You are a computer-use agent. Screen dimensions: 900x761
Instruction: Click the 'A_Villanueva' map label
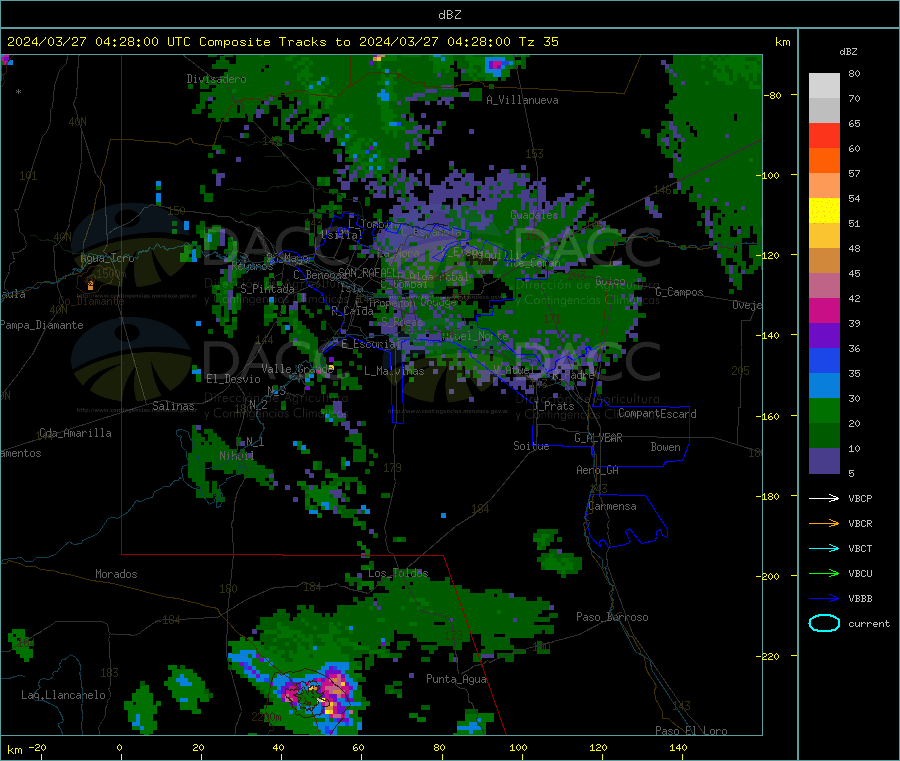click(522, 100)
